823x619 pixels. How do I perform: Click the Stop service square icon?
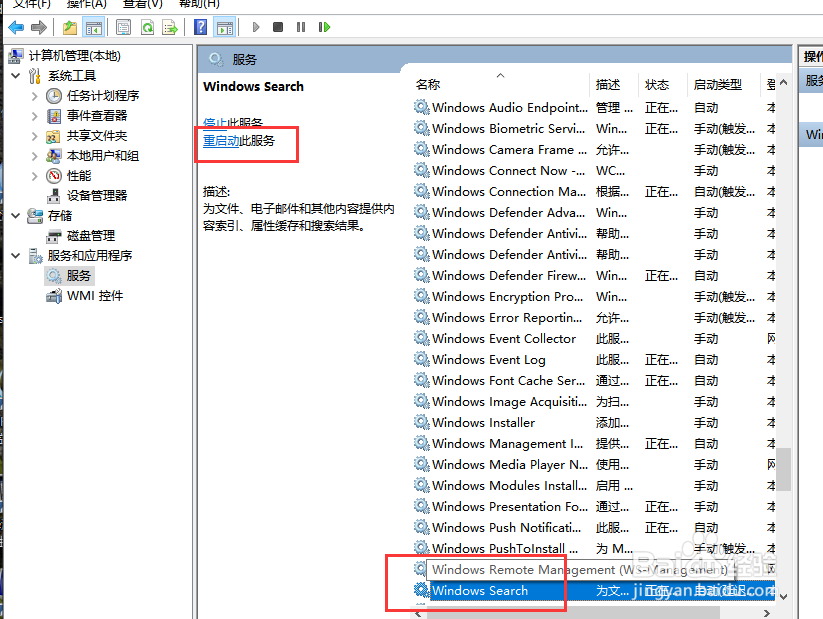278,27
